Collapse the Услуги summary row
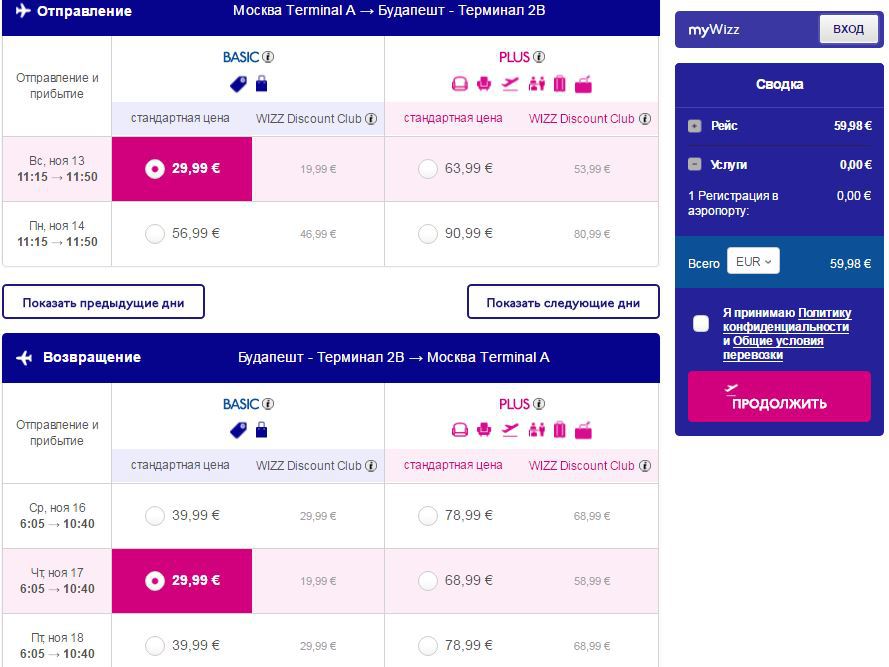This screenshot has width=889, height=667. 695,164
